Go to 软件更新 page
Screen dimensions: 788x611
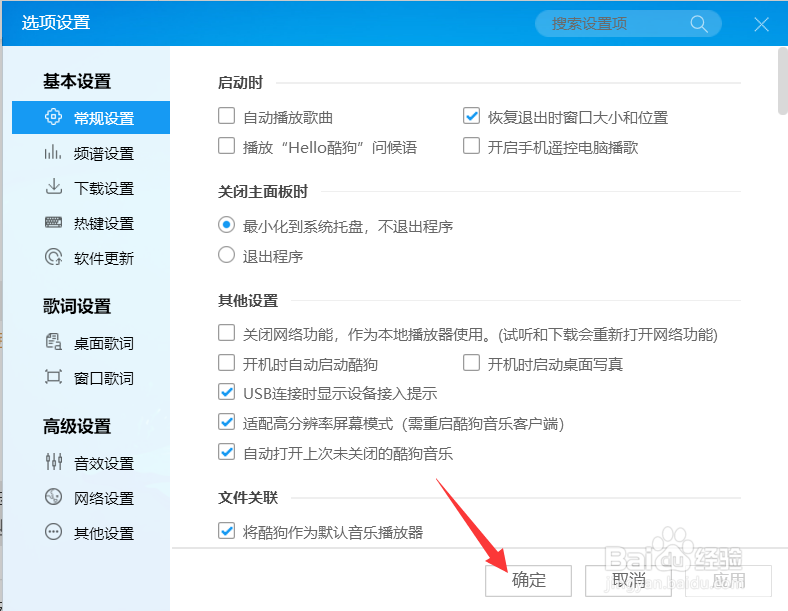(91, 258)
